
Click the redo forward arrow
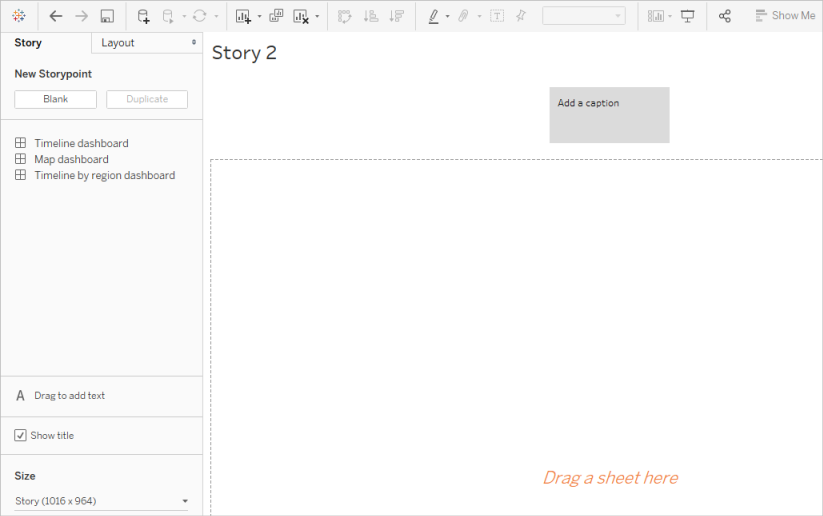(x=81, y=16)
